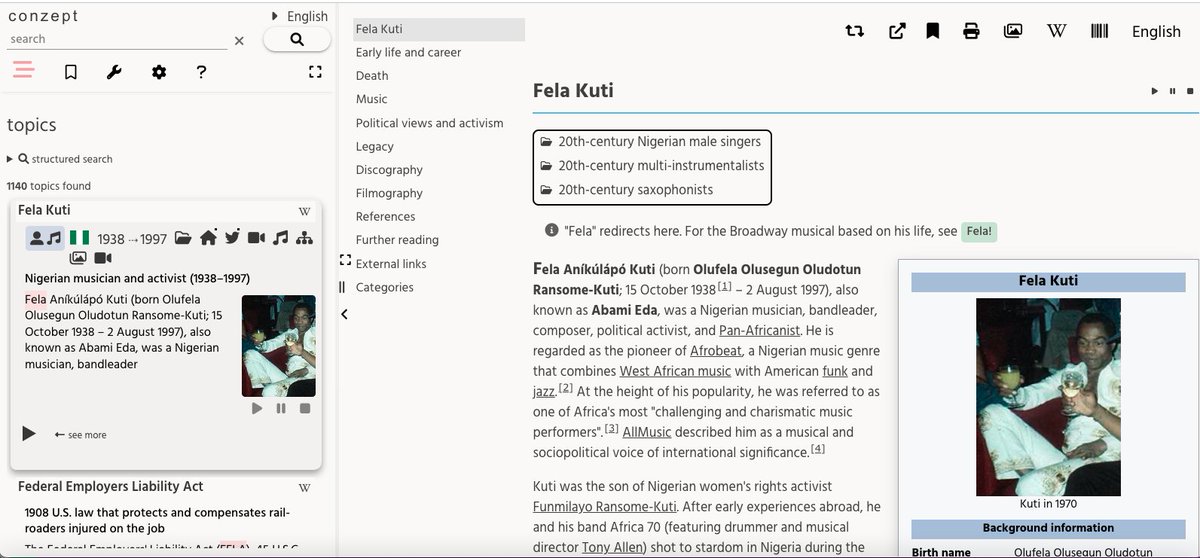Screen dimensions: 1200x558
Task: Open Wikipedia icon for Federal Employers Liability Act
Action: click(x=305, y=488)
